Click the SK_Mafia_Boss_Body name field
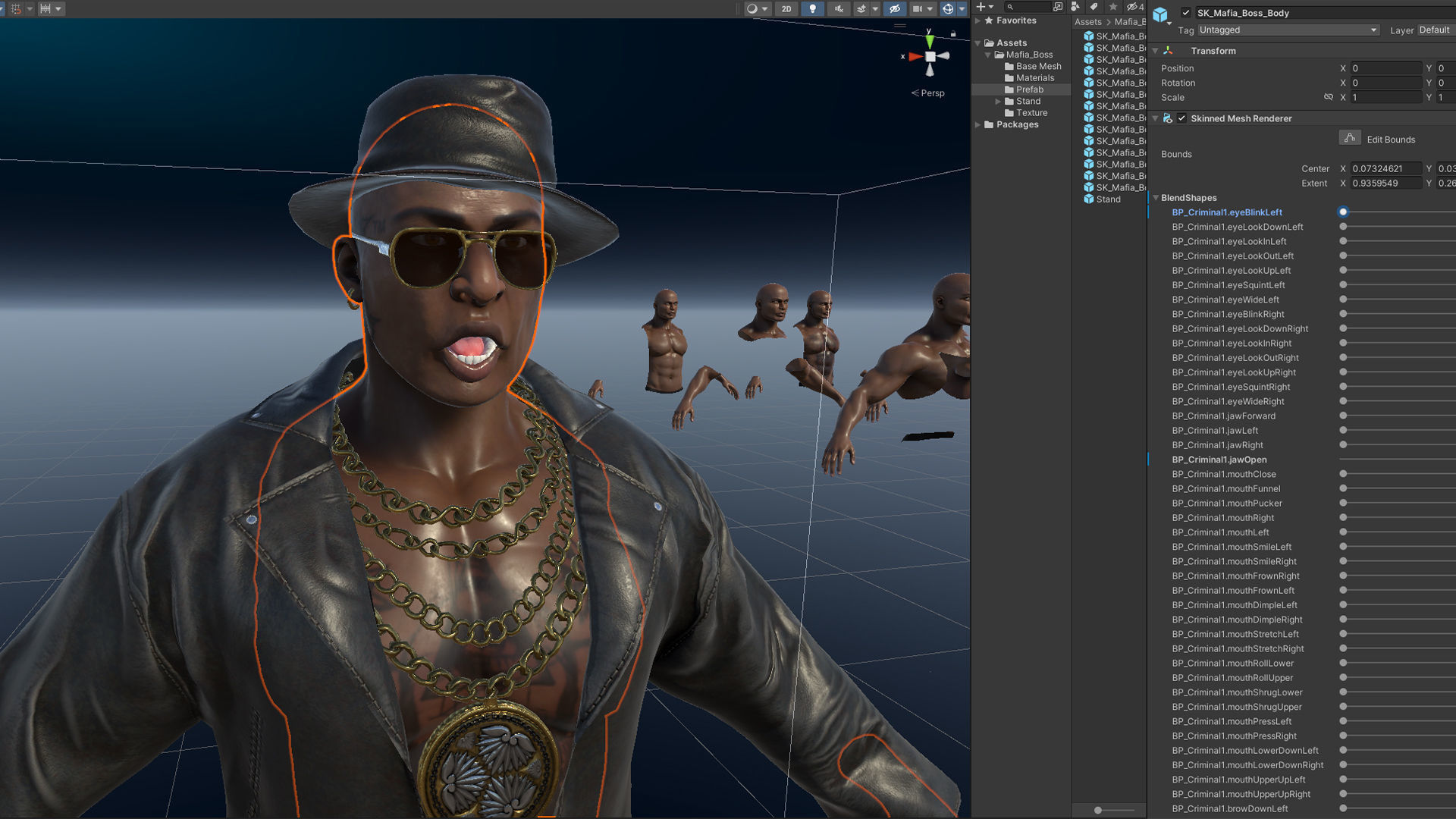The width and height of the screenshot is (1456, 819). click(x=1325, y=13)
